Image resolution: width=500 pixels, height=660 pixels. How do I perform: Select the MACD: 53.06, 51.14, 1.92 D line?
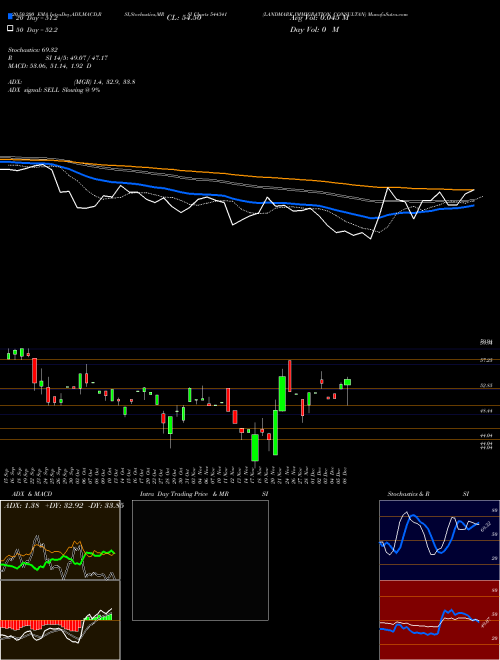pos(50,66)
